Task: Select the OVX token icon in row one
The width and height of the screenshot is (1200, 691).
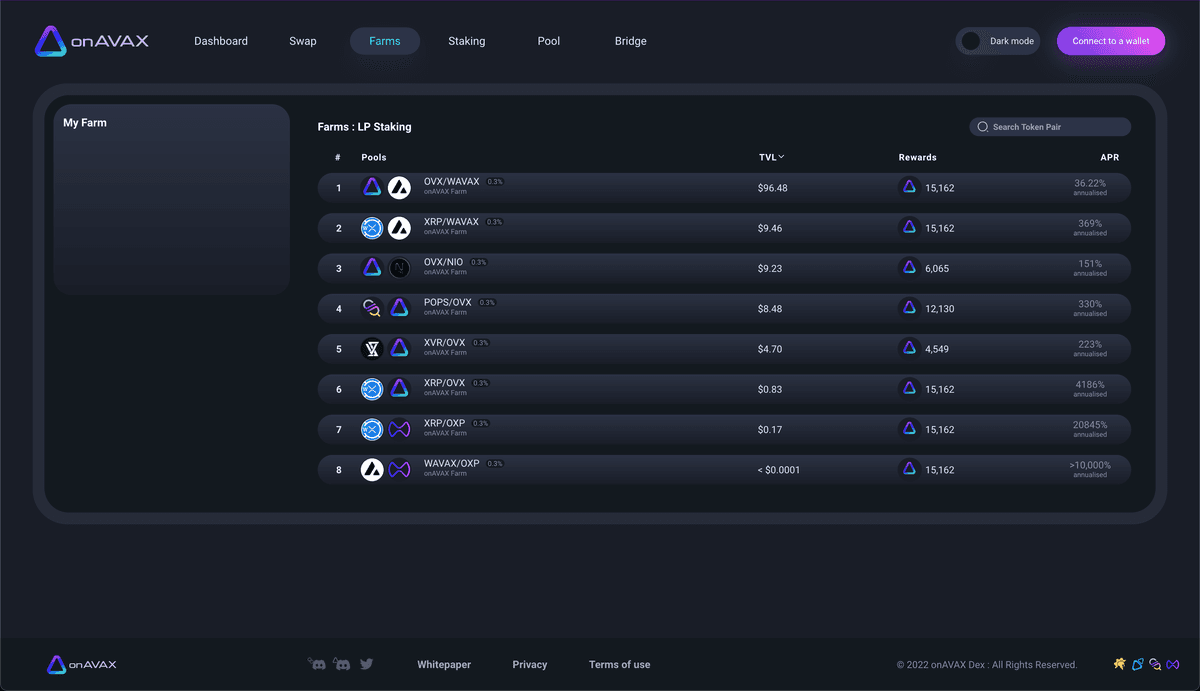Action: pos(372,187)
